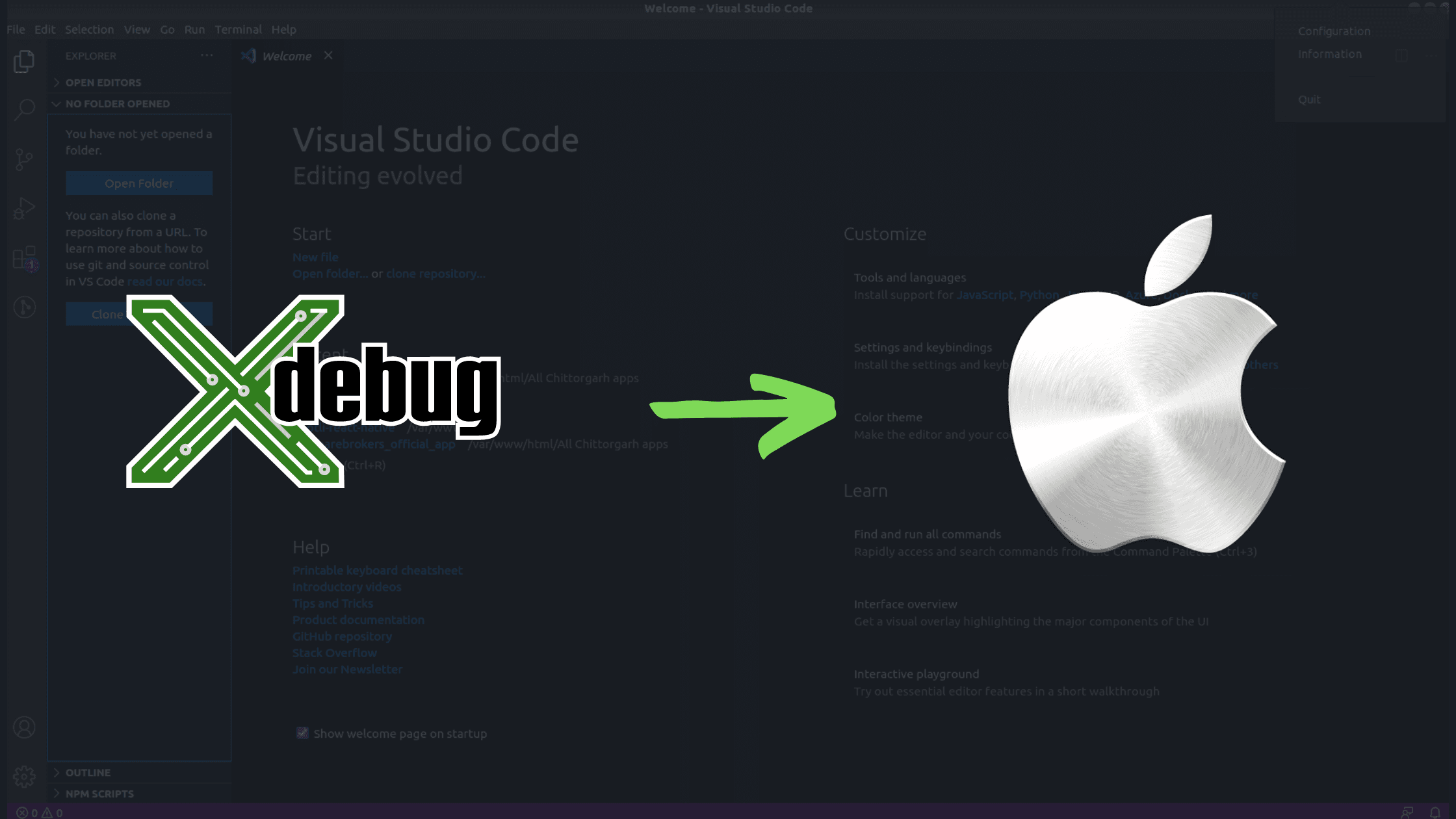Image resolution: width=1456 pixels, height=819 pixels.
Task: Choose Configuration in popup menu
Action: coord(1334,31)
